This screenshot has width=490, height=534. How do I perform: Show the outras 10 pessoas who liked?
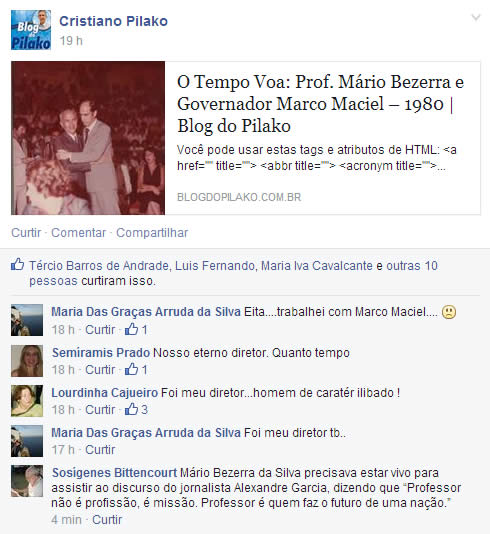tap(233, 273)
